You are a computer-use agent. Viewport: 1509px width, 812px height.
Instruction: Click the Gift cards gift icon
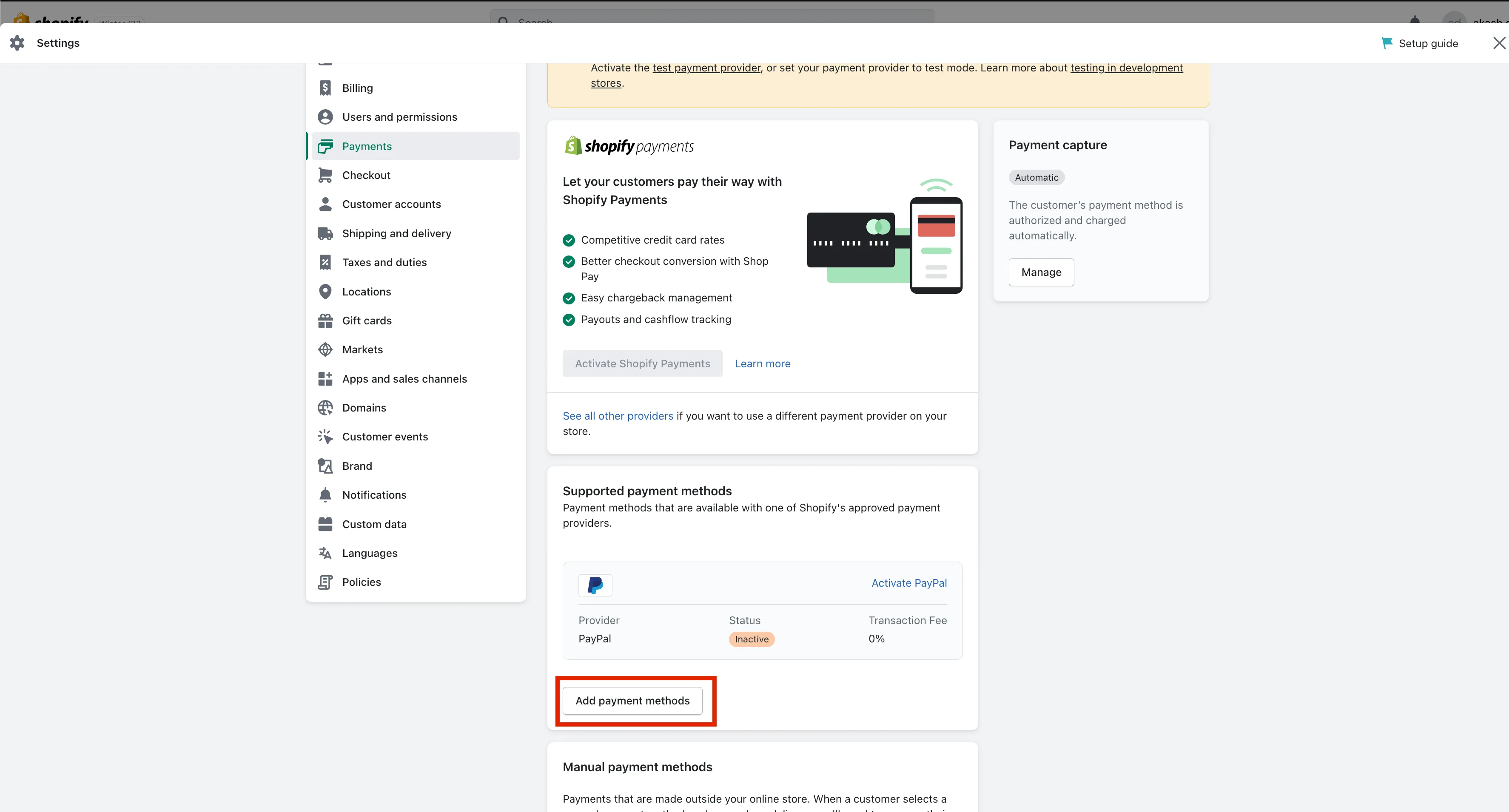pos(325,321)
